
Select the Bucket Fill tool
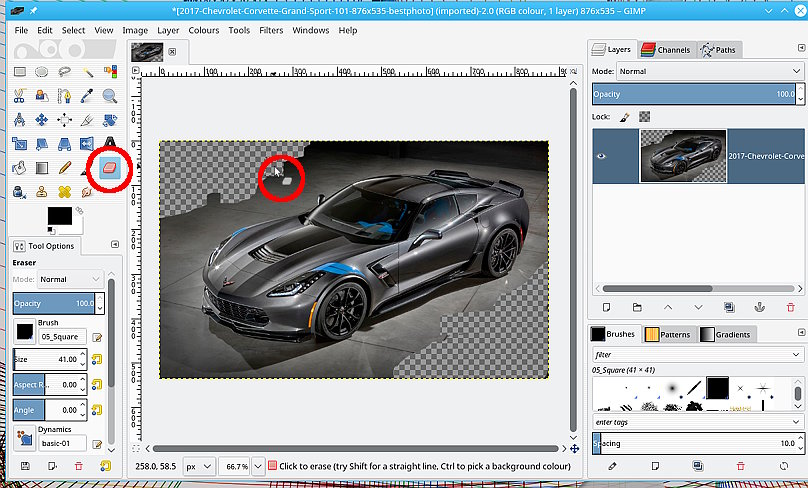pos(20,168)
